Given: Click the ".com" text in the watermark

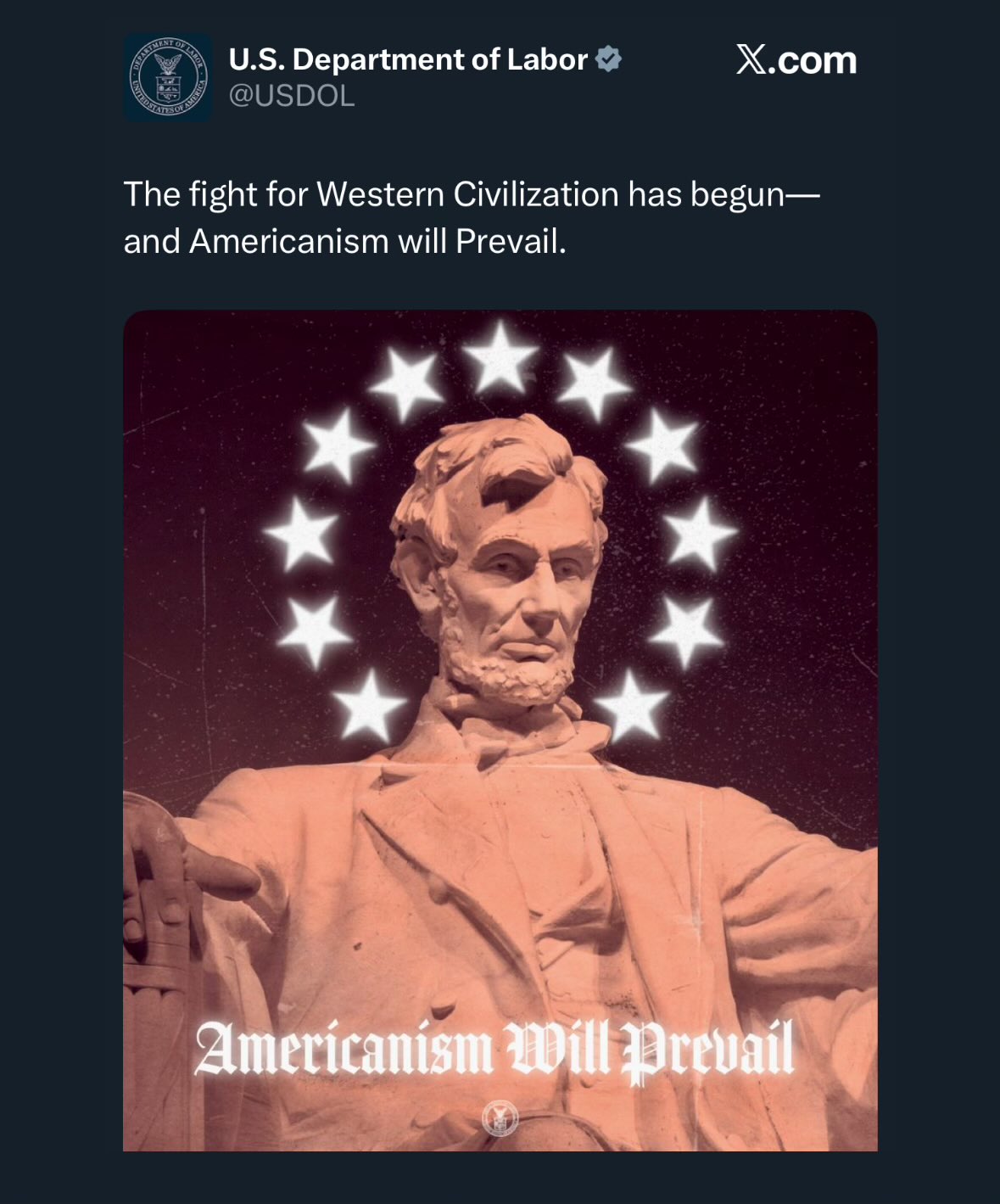Looking at the screenshot, I should 813,60.
